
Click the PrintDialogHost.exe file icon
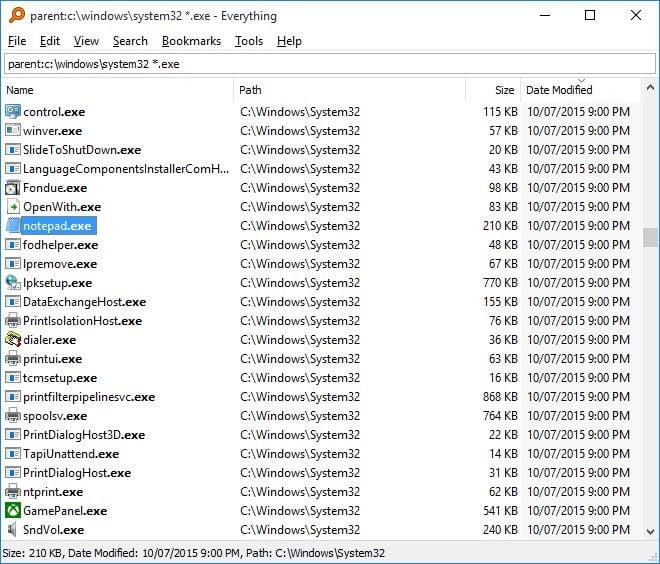(13, 473)
